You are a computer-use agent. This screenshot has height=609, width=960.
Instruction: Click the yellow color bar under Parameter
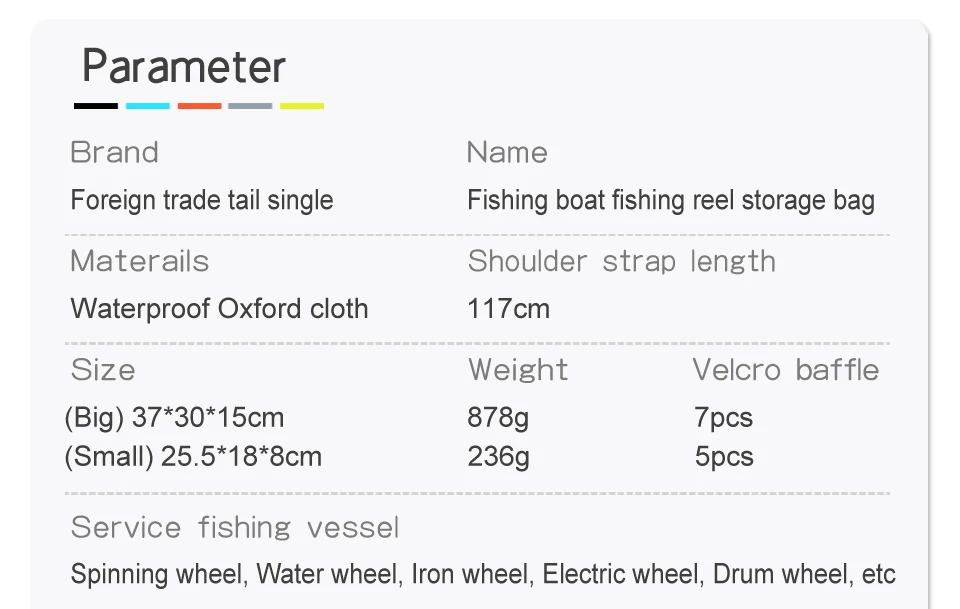pyautogui.click(x=302, y=105)
